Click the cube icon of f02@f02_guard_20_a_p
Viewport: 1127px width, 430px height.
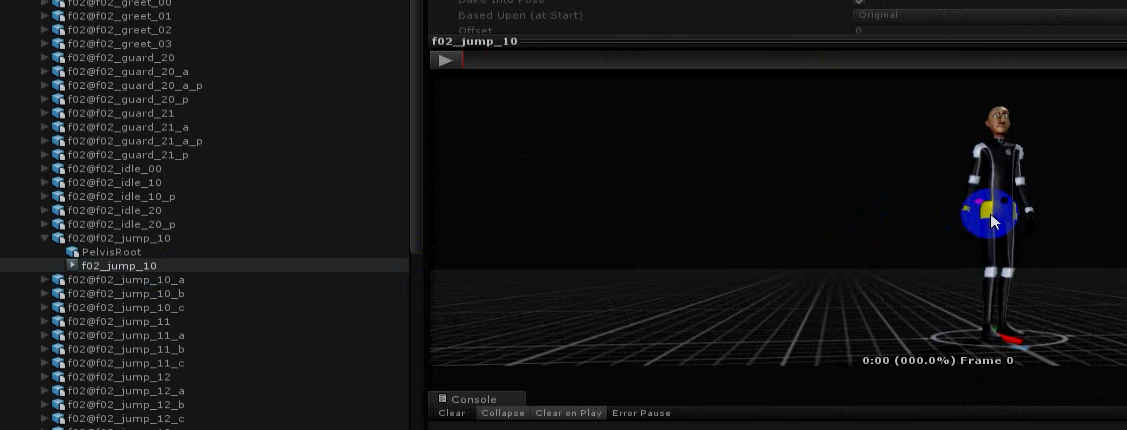point(58,86)
